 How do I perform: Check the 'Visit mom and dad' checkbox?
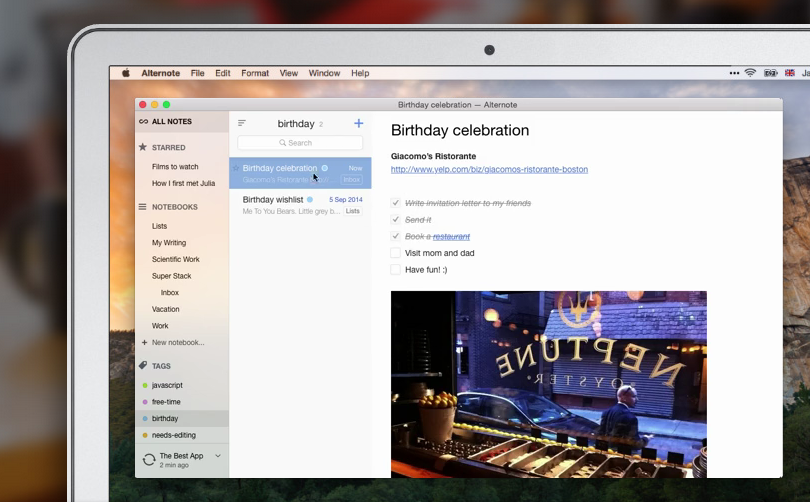pyautogui.click(x=396, y=253)
